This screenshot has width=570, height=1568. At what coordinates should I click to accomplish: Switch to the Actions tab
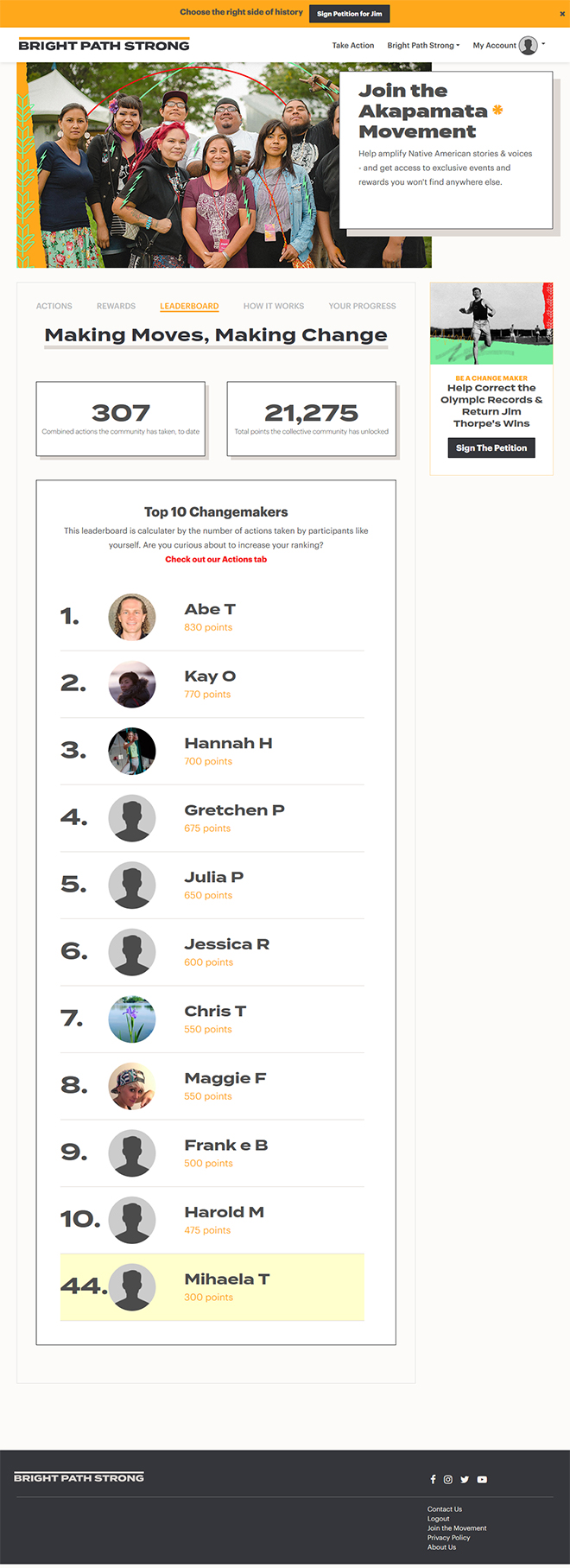pos(54,306)
